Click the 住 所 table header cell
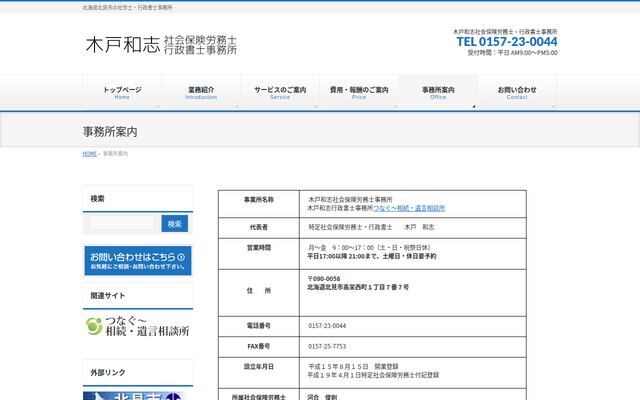Screen dimensions: 640x400 click(x=259, y=293)
